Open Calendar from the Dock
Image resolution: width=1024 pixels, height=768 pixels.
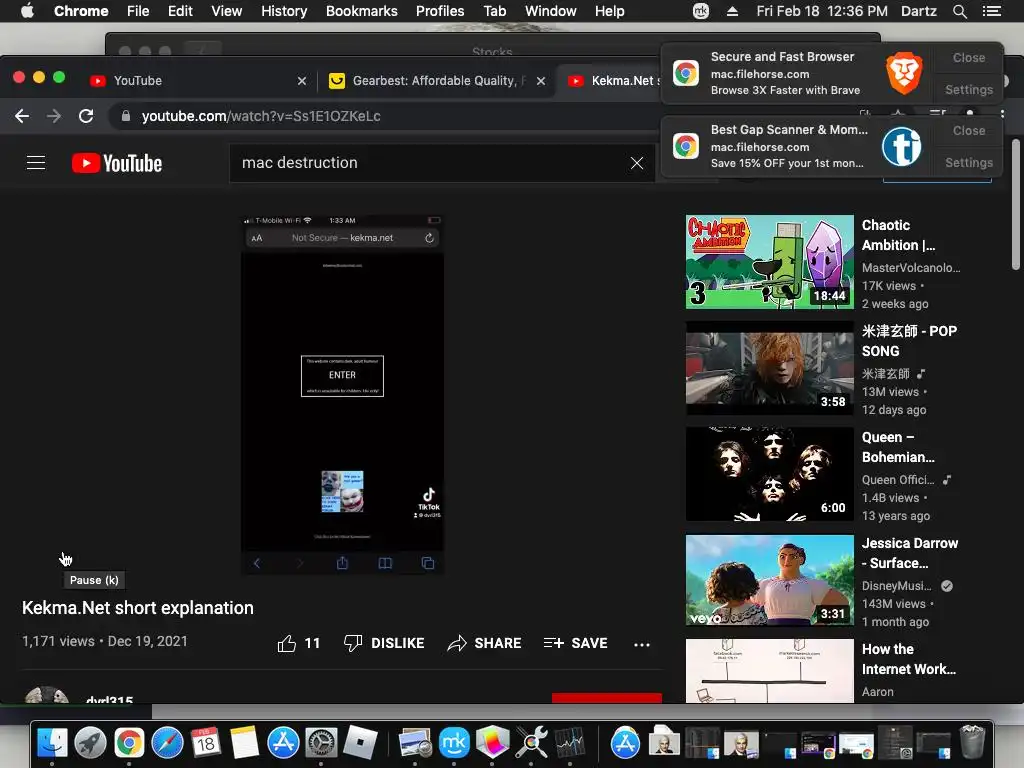[x=206, y=743]
